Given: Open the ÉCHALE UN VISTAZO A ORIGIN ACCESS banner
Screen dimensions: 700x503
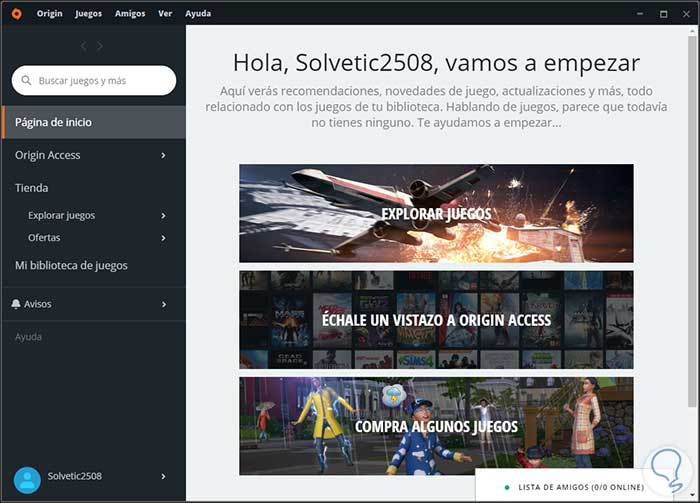Looking at the screenshot, I should click(436, 320).
